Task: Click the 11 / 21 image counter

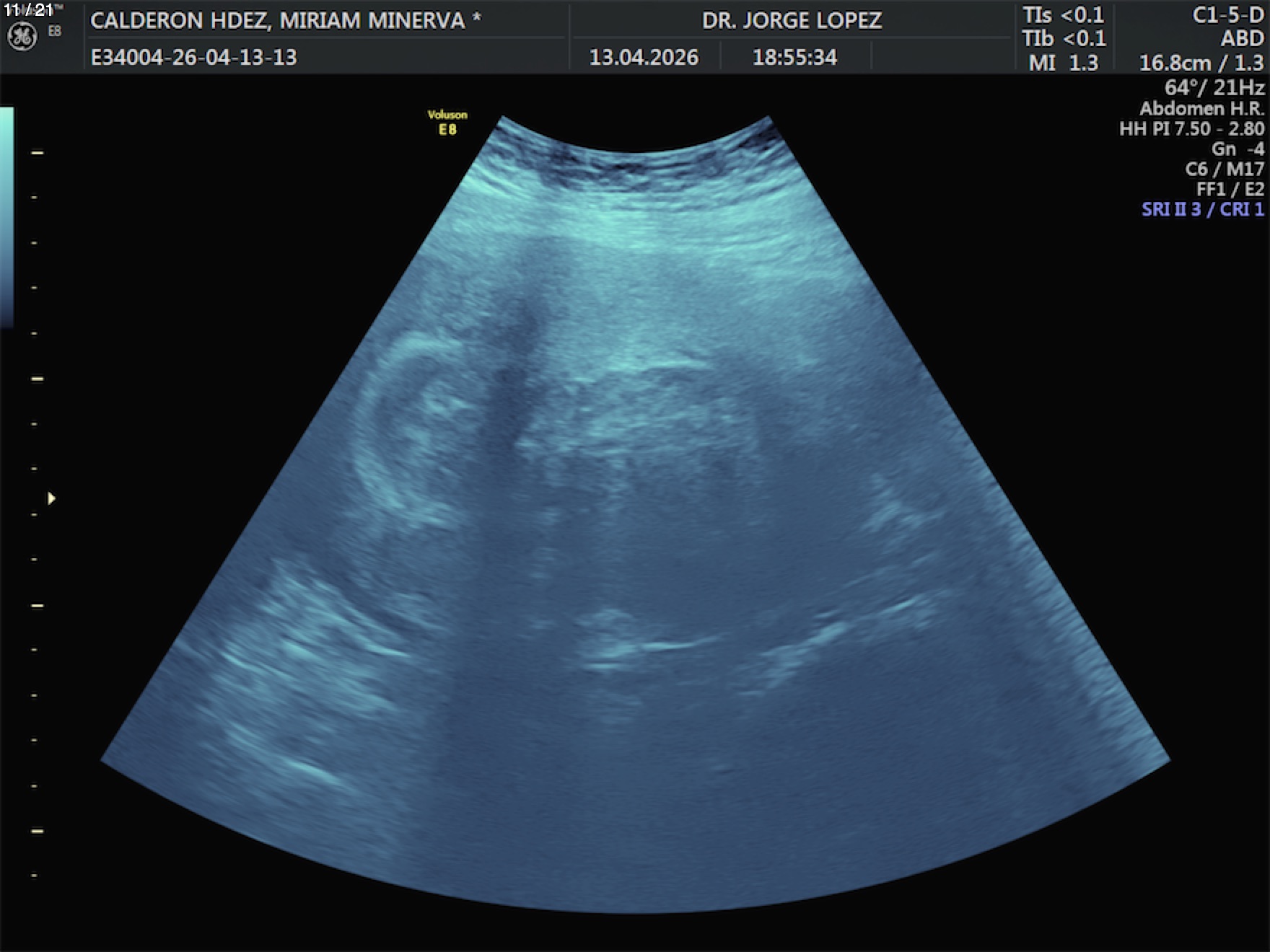Action: pyautogui.click(x=28, y=10)
